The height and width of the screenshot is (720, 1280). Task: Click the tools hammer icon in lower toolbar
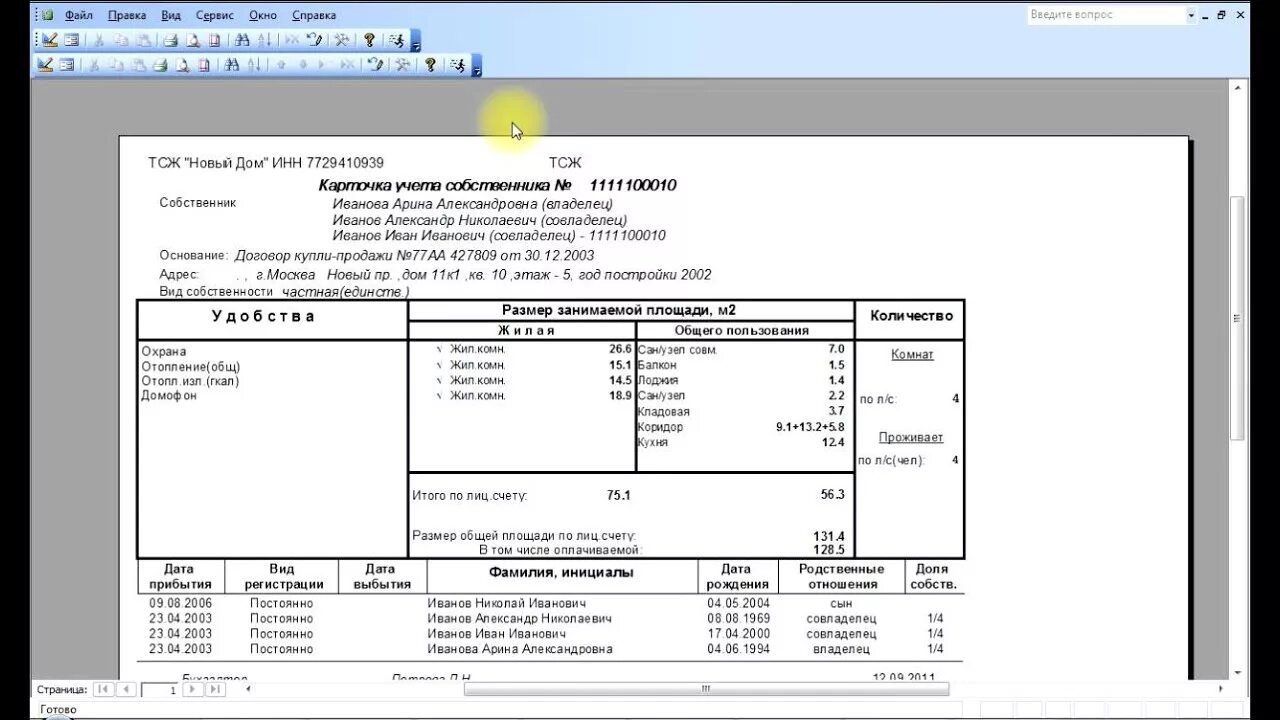point(402,65)
